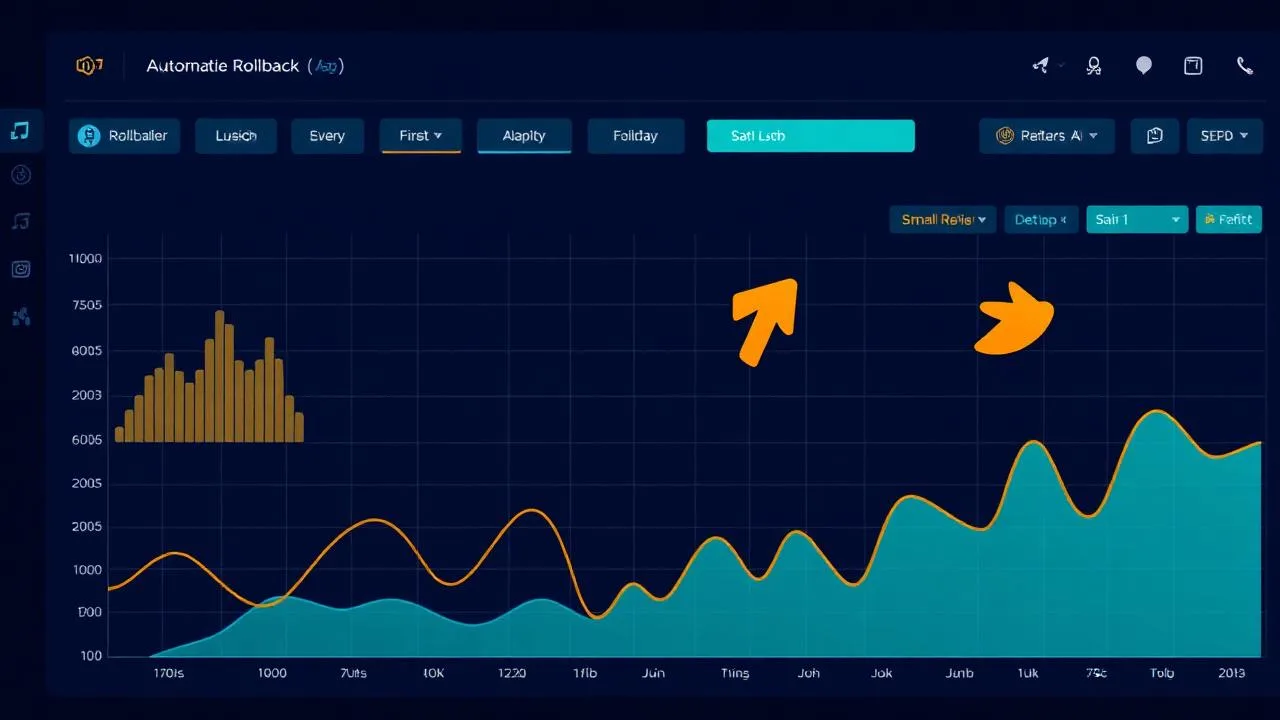This screenshot has width=1280, height=720.
Task: Open the Sait 1 dropdown
Action: click(x=1137, y=220)
